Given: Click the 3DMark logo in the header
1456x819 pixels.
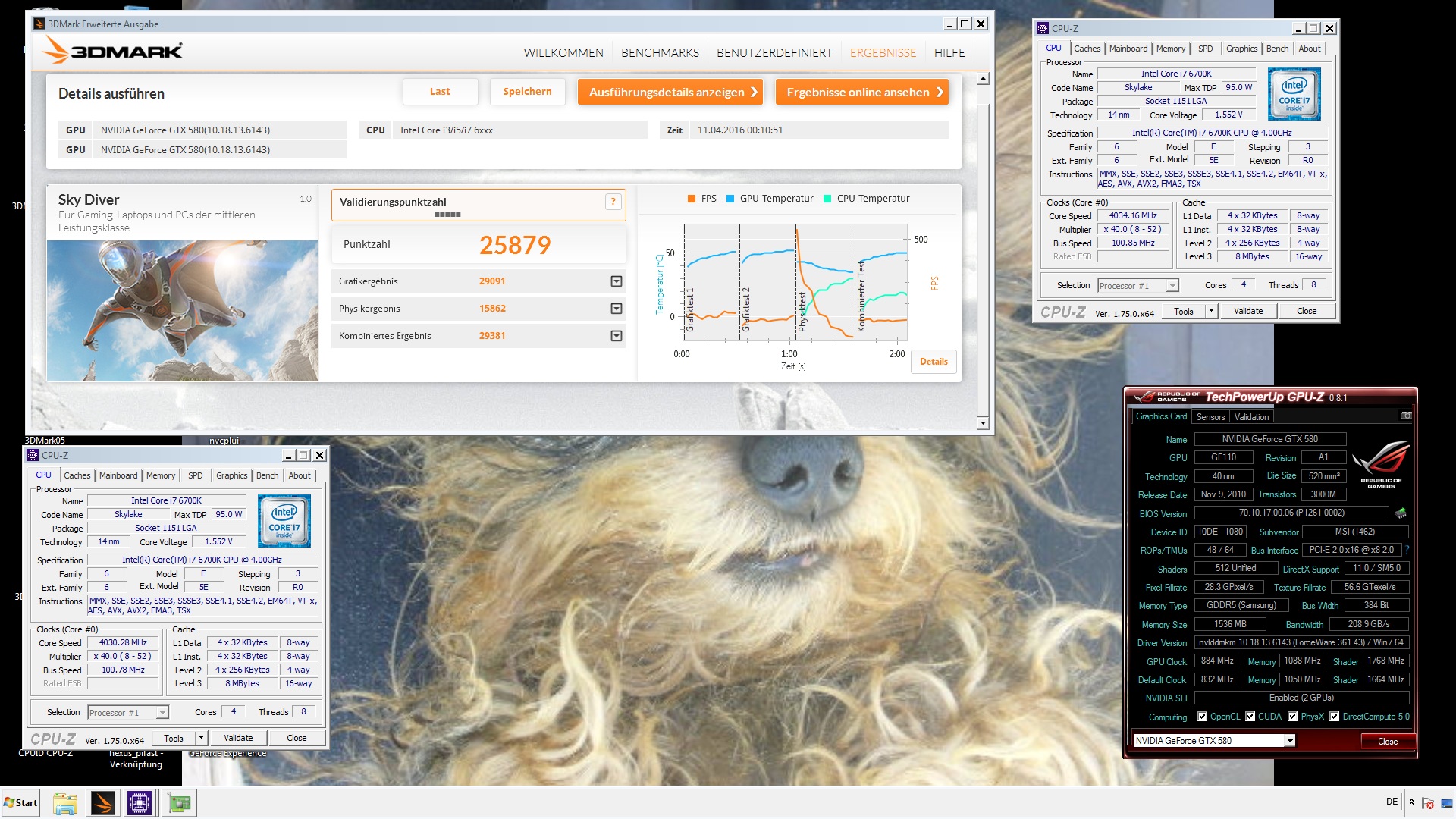Looking at the screenshot, I should coord(112,51).
